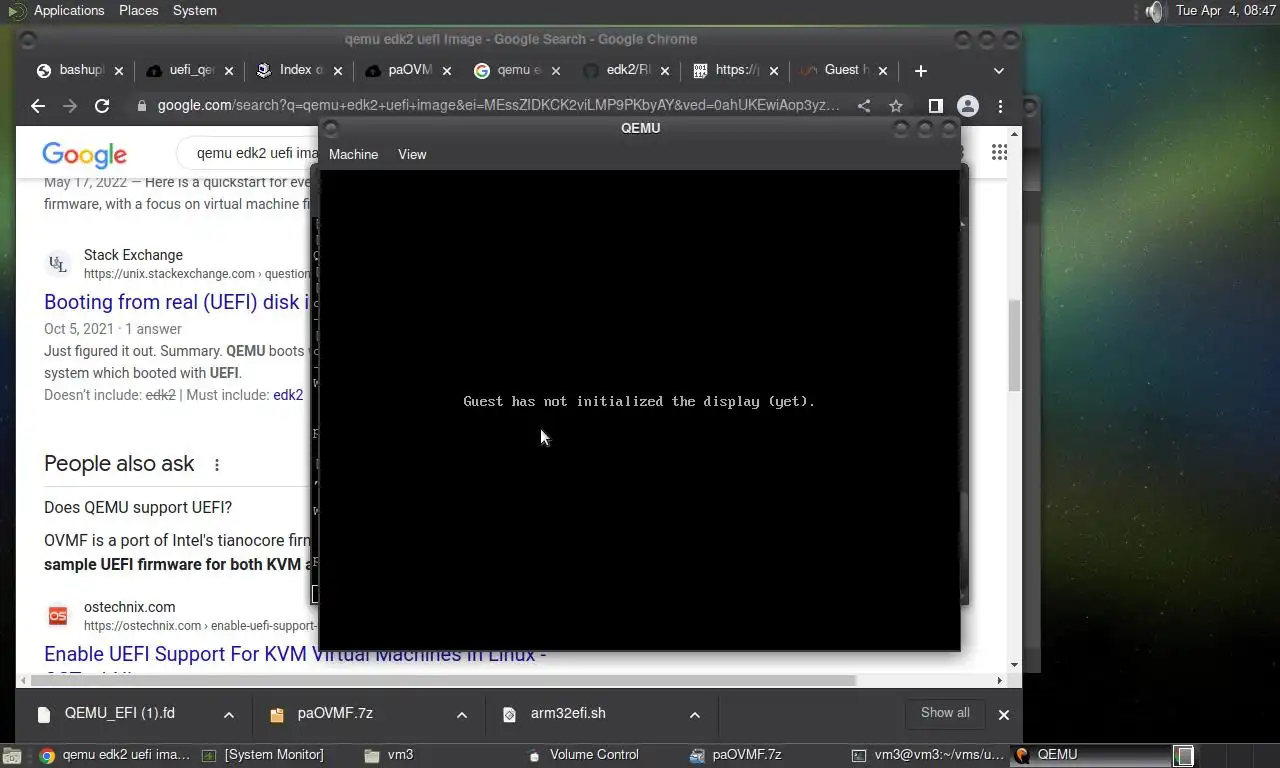Open a new Chrome tab
Viewport: 1280px width, 768px height.
coord(921,70)
